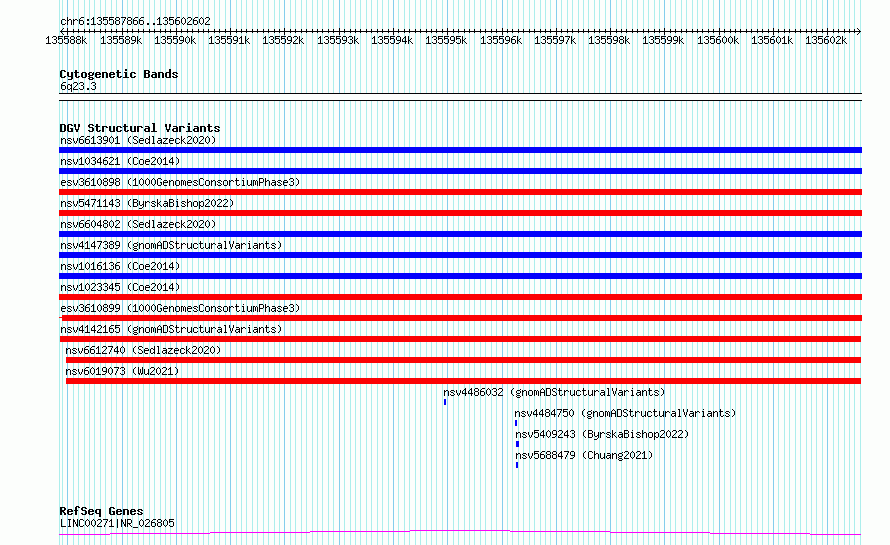This screenshot has height=545, width=890.
Task: Open the LINC00271|NR_026805 gene label
Action: pyautogui.click(x=117, y=523)
